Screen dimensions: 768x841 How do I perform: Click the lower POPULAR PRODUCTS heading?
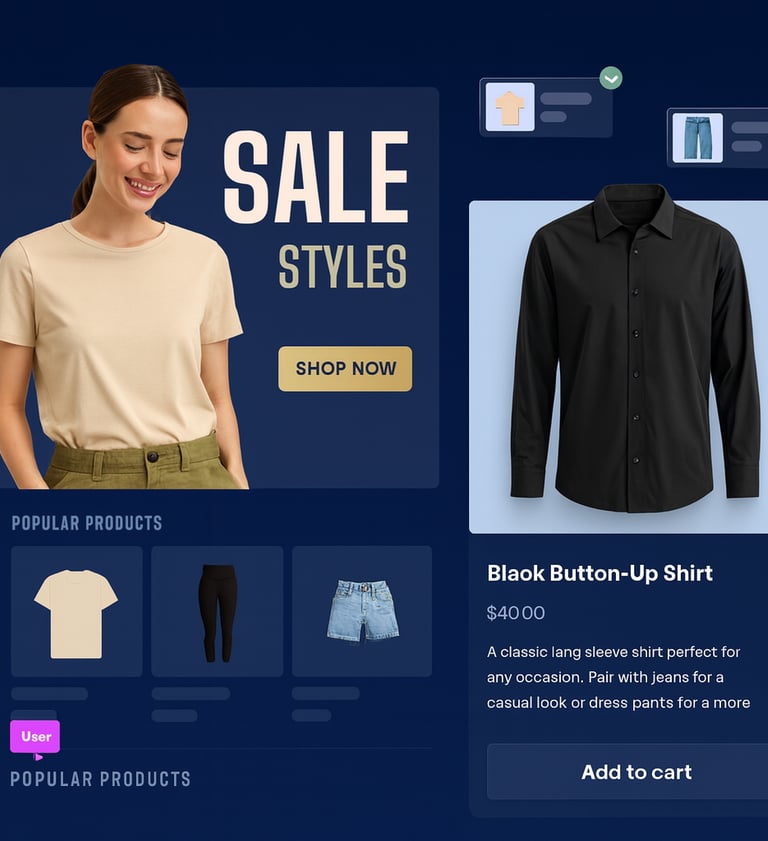[100, 779]
